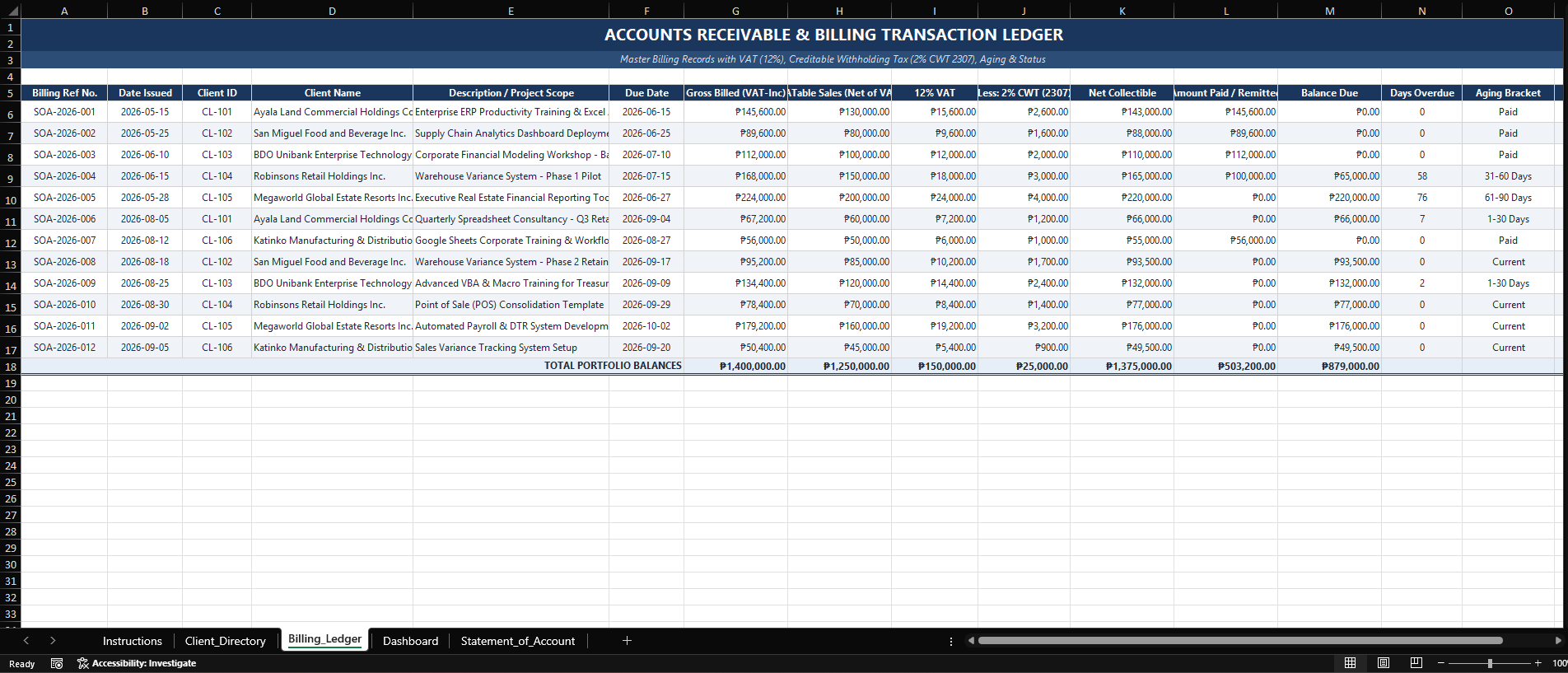Click TOTAL PORTFOLIO BALANCES label

coord(613,366)
